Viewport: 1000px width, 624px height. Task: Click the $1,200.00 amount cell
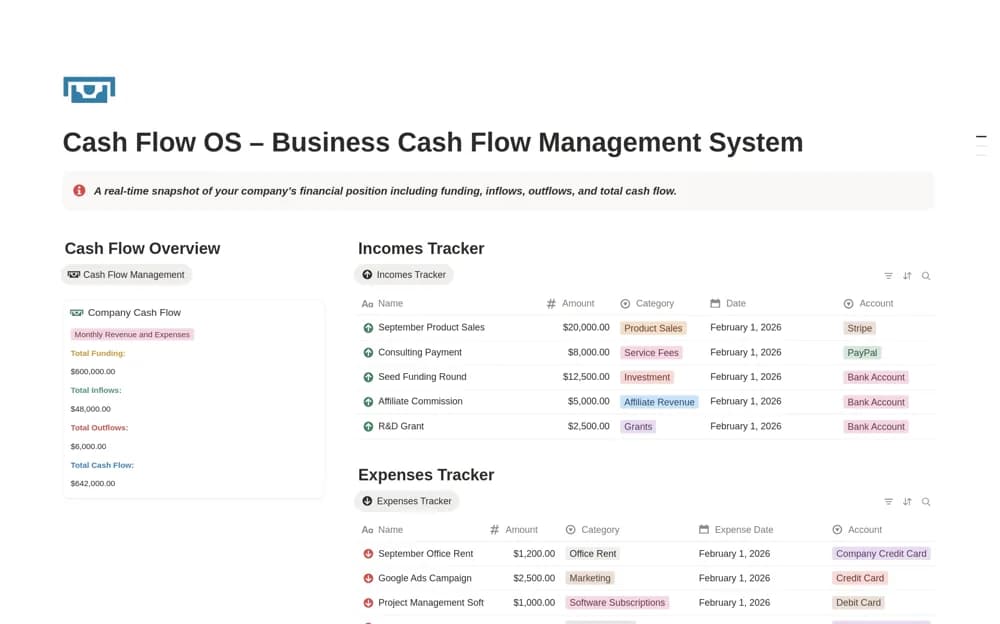[x=534, y=554]
